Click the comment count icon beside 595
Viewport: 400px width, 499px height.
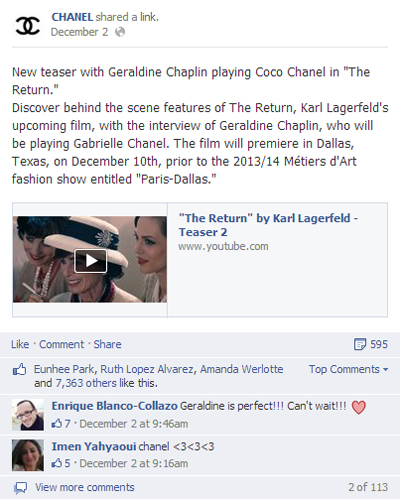(360, 344)
